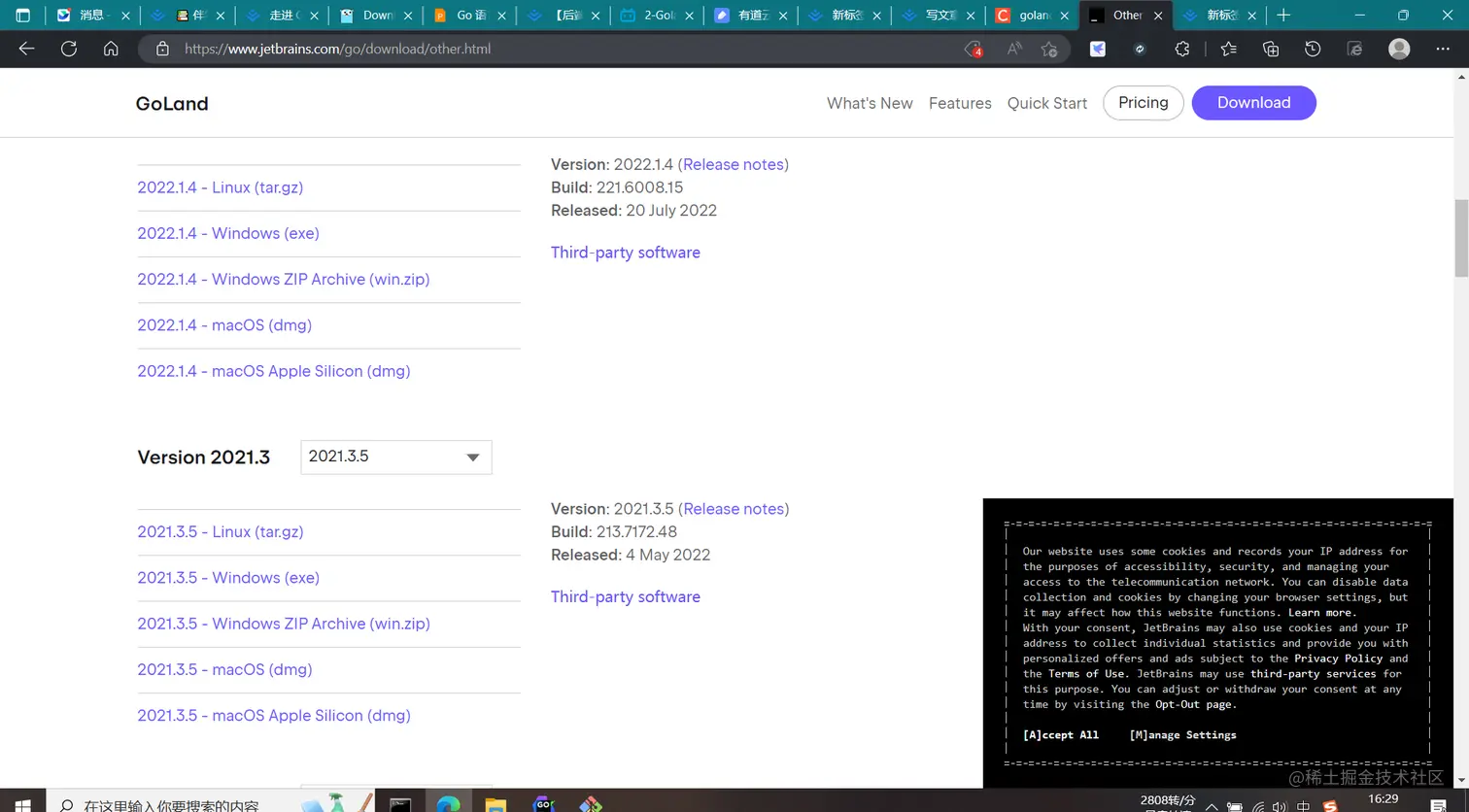This screenshot has height=812, width=1469.
Task: Launch GoLand from the taskbar
Action: click(543, 803)
